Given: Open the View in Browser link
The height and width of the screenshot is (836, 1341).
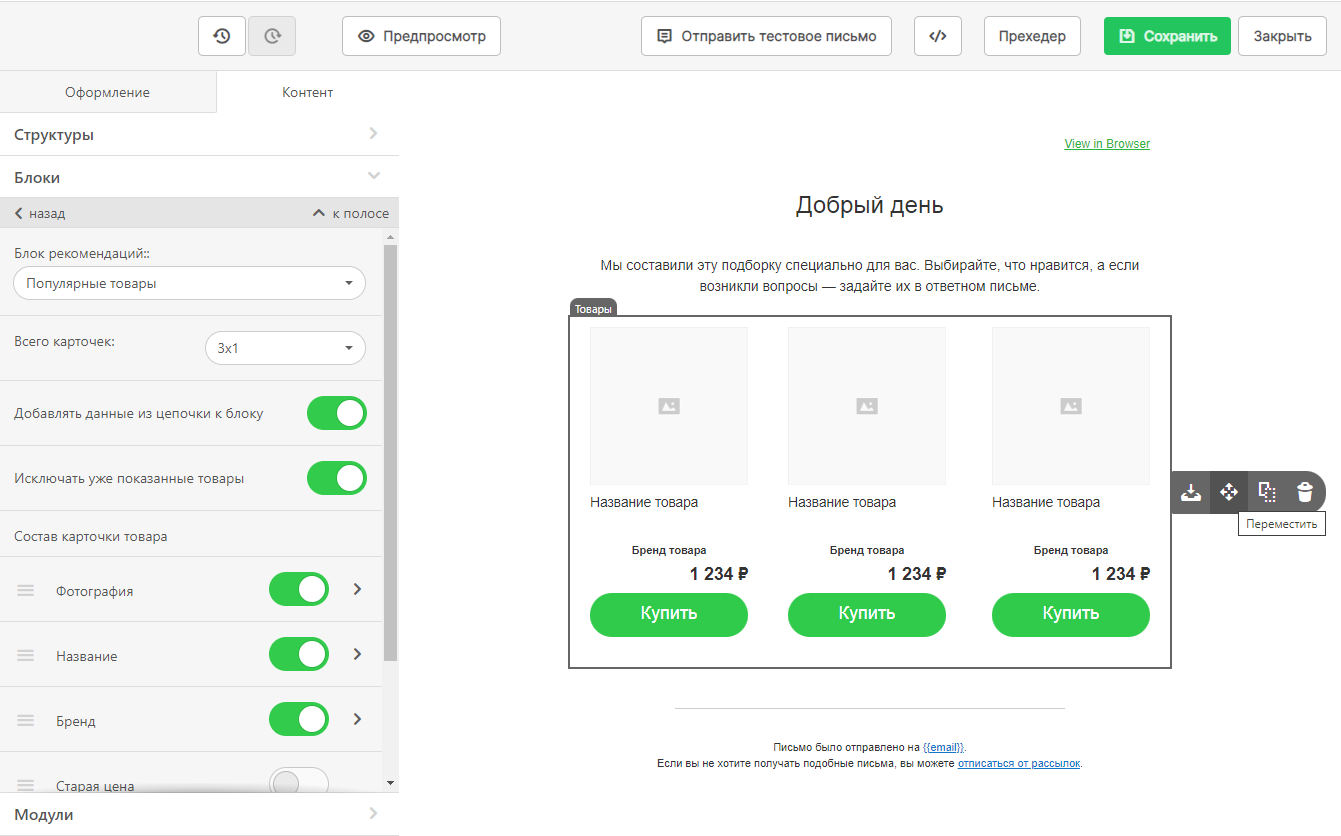Looking at the screenshot, I should (1107, 144).
